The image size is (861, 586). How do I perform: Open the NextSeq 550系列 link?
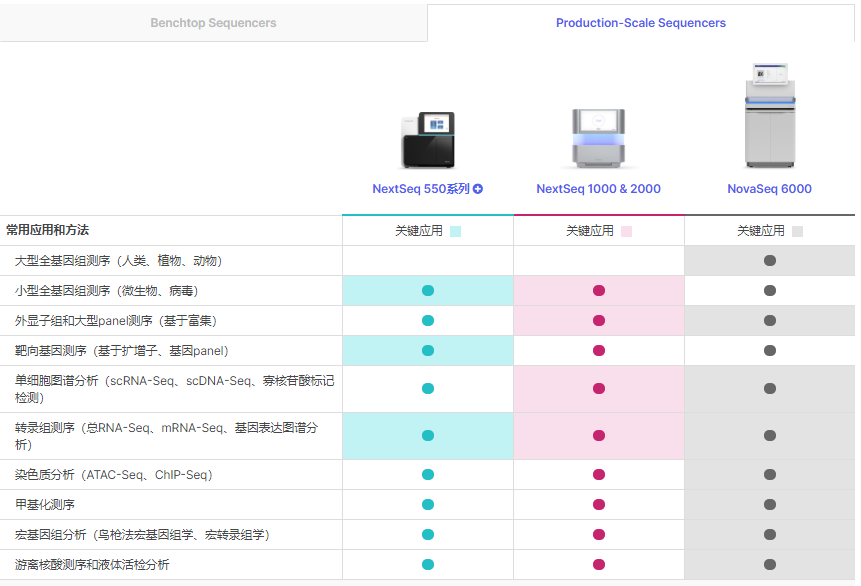[x=421, y=189]
